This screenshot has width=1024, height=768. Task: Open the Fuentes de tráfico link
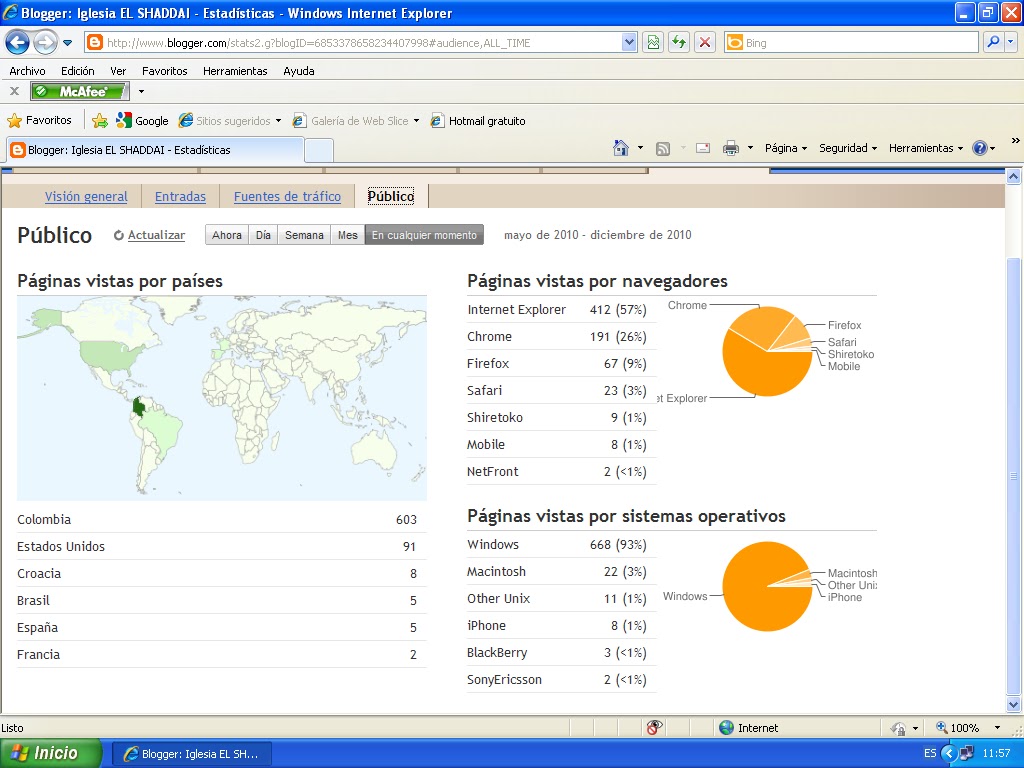287,197
